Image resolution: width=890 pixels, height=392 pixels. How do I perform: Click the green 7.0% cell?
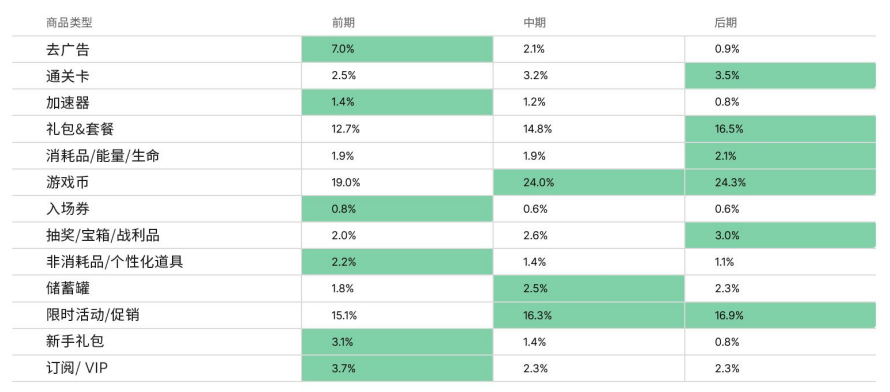tap(397, 49)
